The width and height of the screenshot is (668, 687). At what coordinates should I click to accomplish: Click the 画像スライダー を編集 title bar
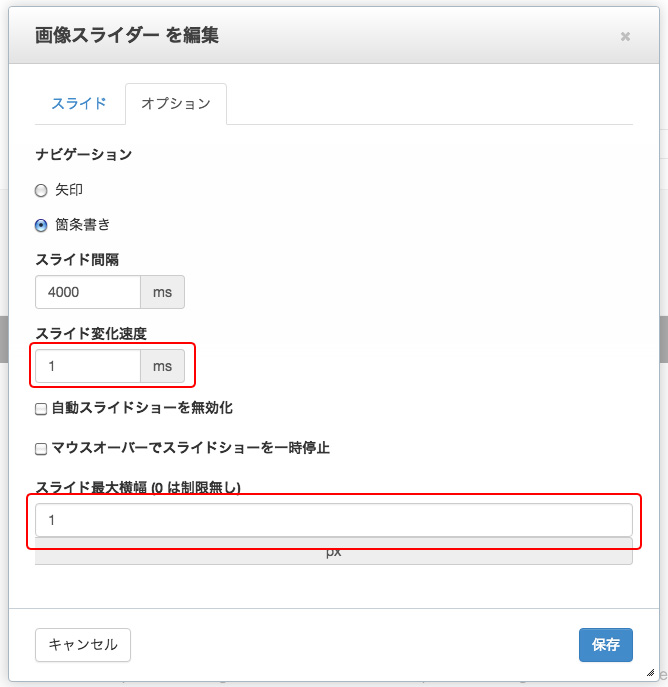(x=334, y=35)
